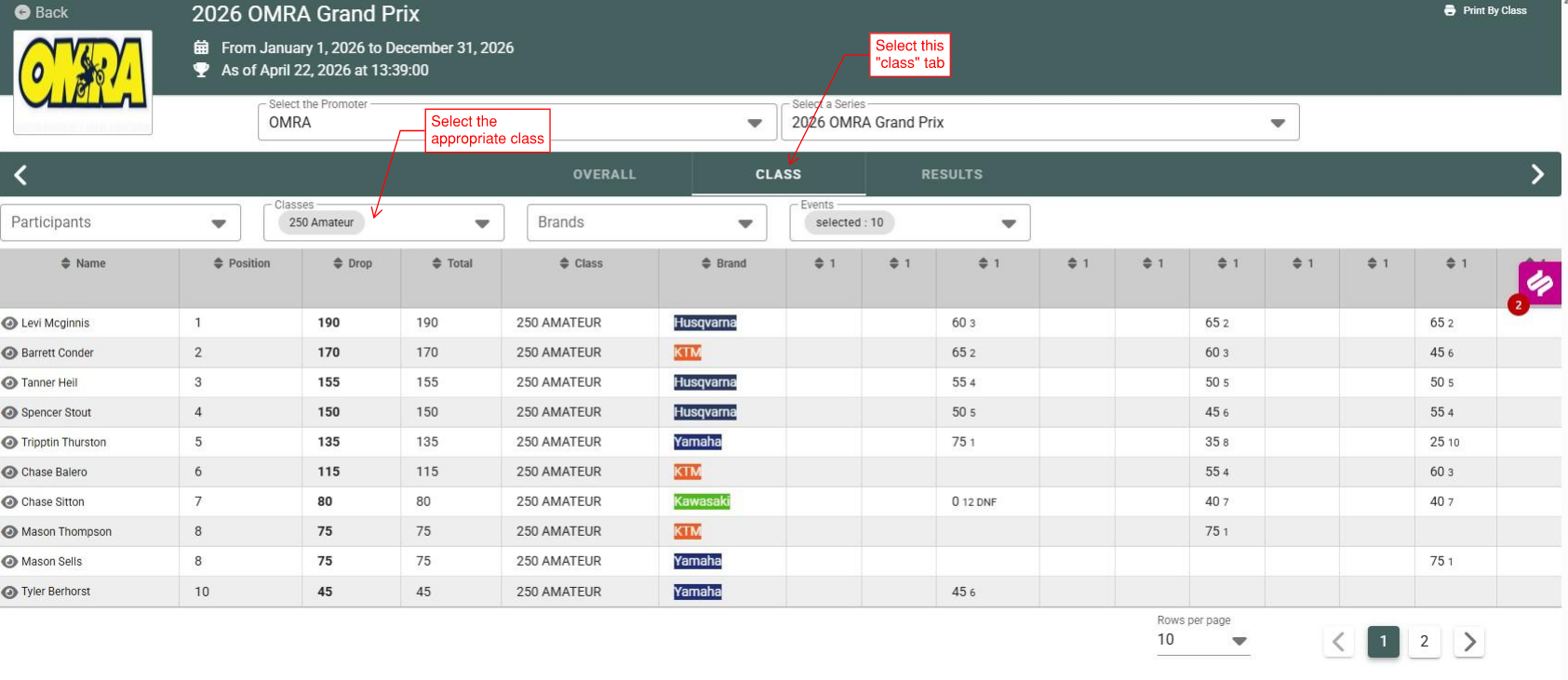Click the 0 12 DNF result cell
The image size is (1568, 680).
coord(974,501)
